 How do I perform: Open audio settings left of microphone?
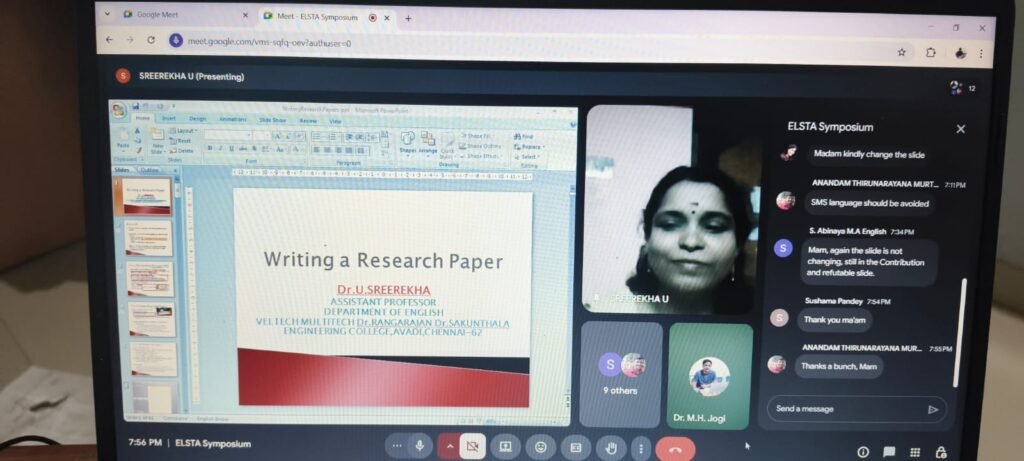click(398, 445)
